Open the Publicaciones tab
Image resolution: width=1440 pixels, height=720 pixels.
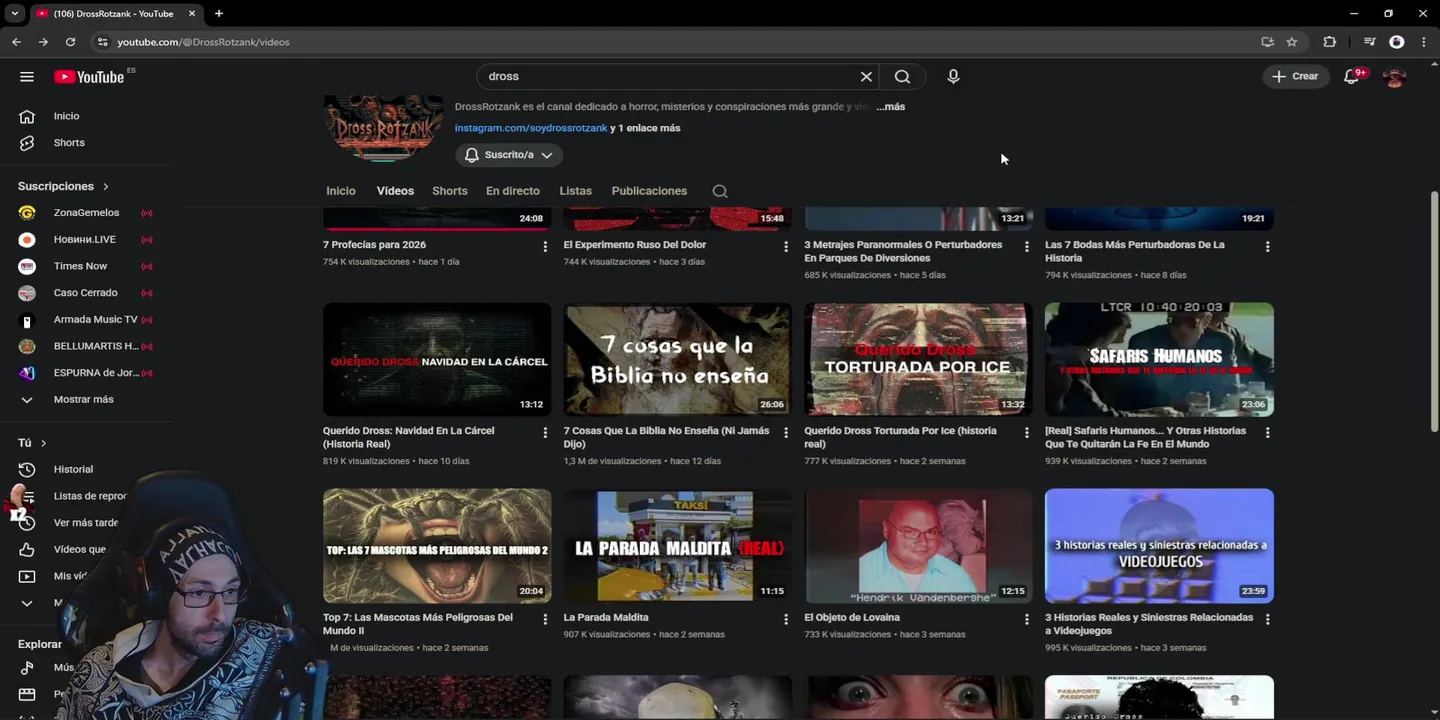coord(649,191)
